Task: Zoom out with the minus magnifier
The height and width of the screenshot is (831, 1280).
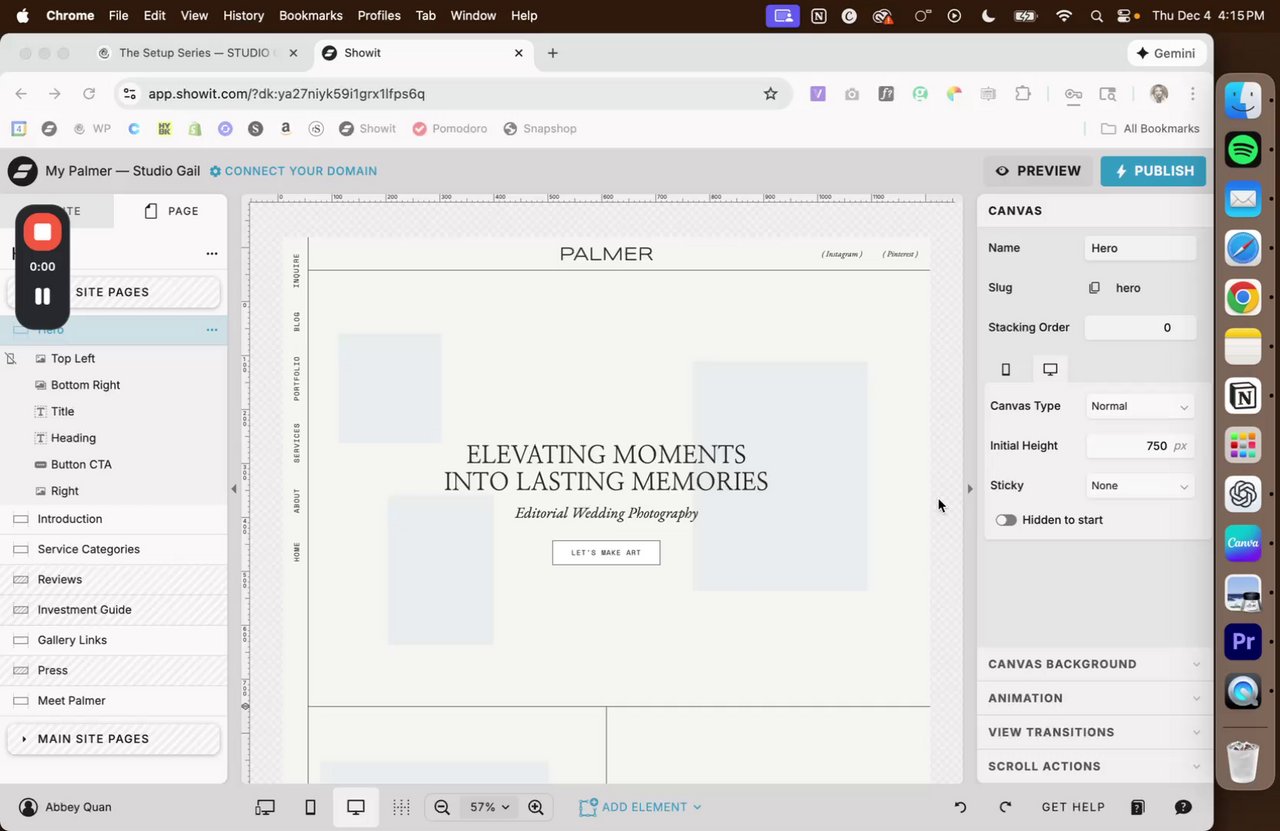Action: (x=441, y=807)
